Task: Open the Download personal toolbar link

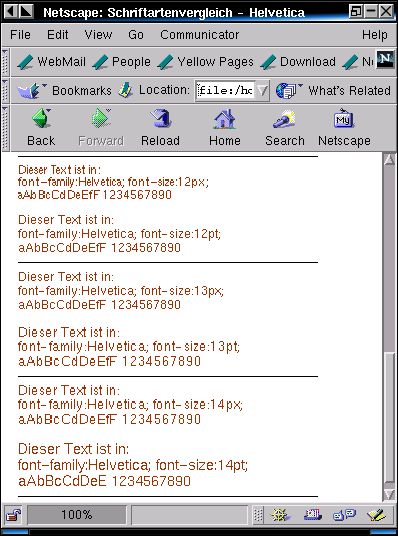Action: 298,62
